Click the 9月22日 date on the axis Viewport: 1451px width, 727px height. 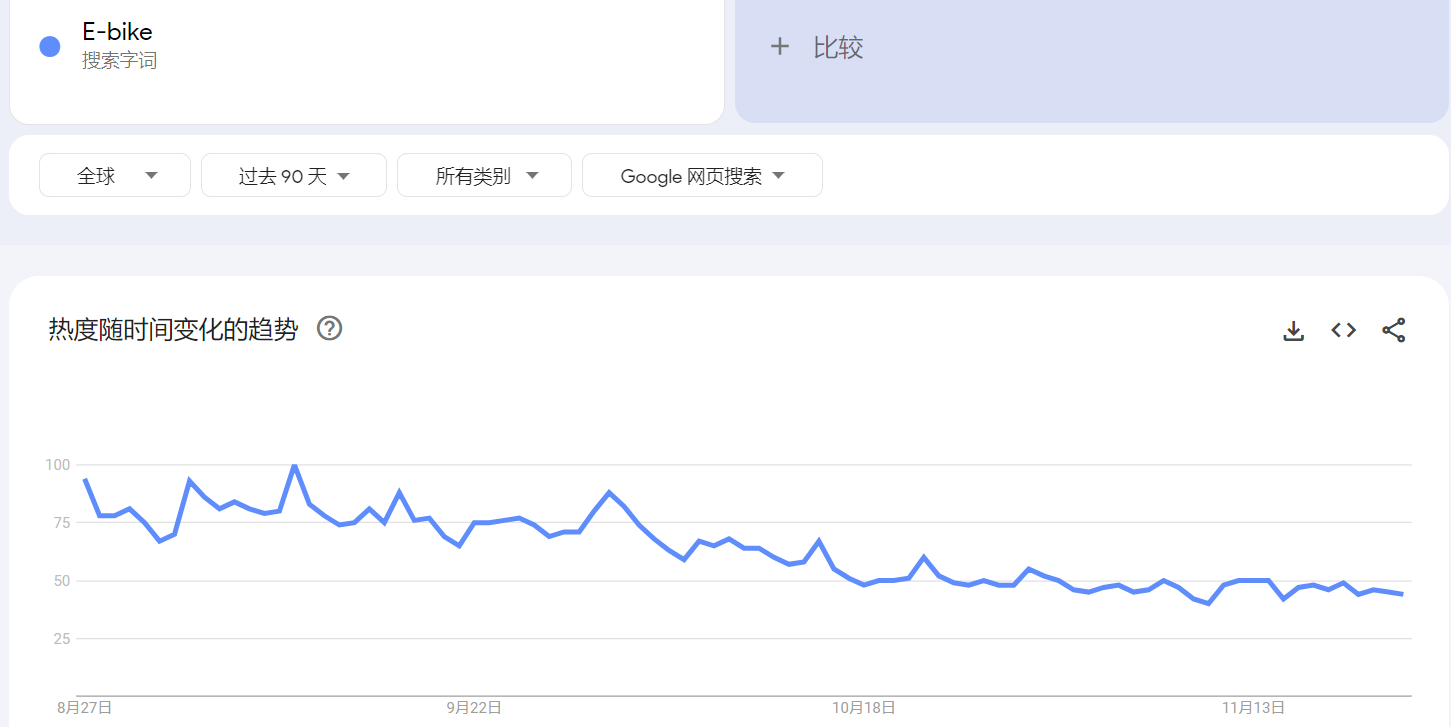473,707
